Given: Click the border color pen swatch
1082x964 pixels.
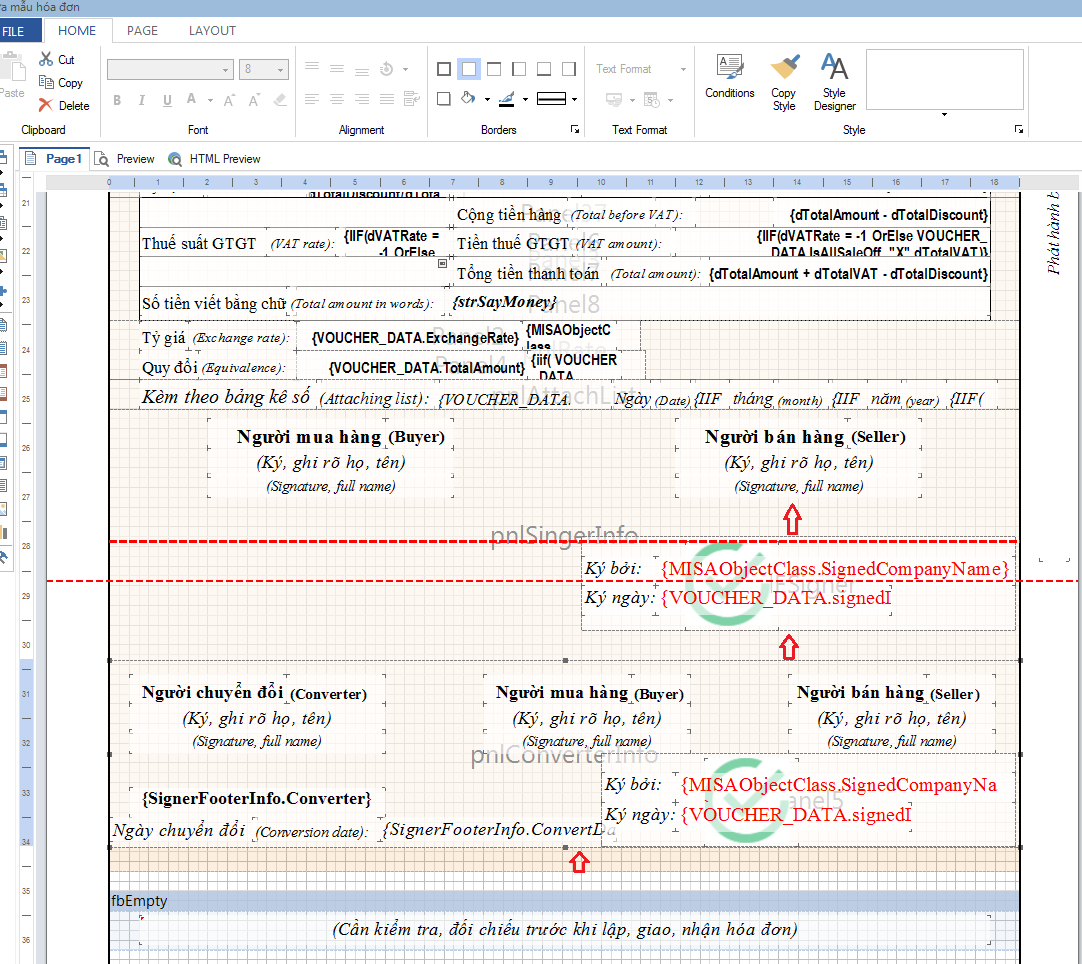Looking at the screenshot, I should click(506, 99).
